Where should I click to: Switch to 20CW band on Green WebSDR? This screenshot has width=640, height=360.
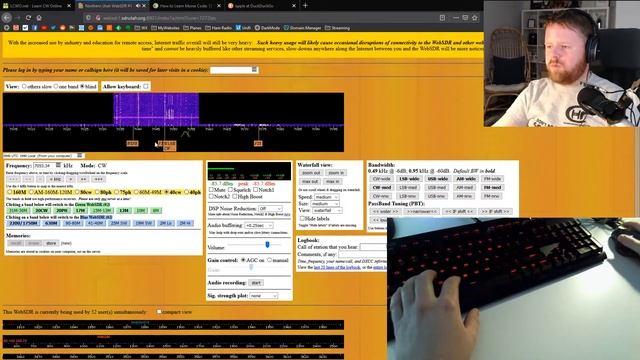coord(42,211)
